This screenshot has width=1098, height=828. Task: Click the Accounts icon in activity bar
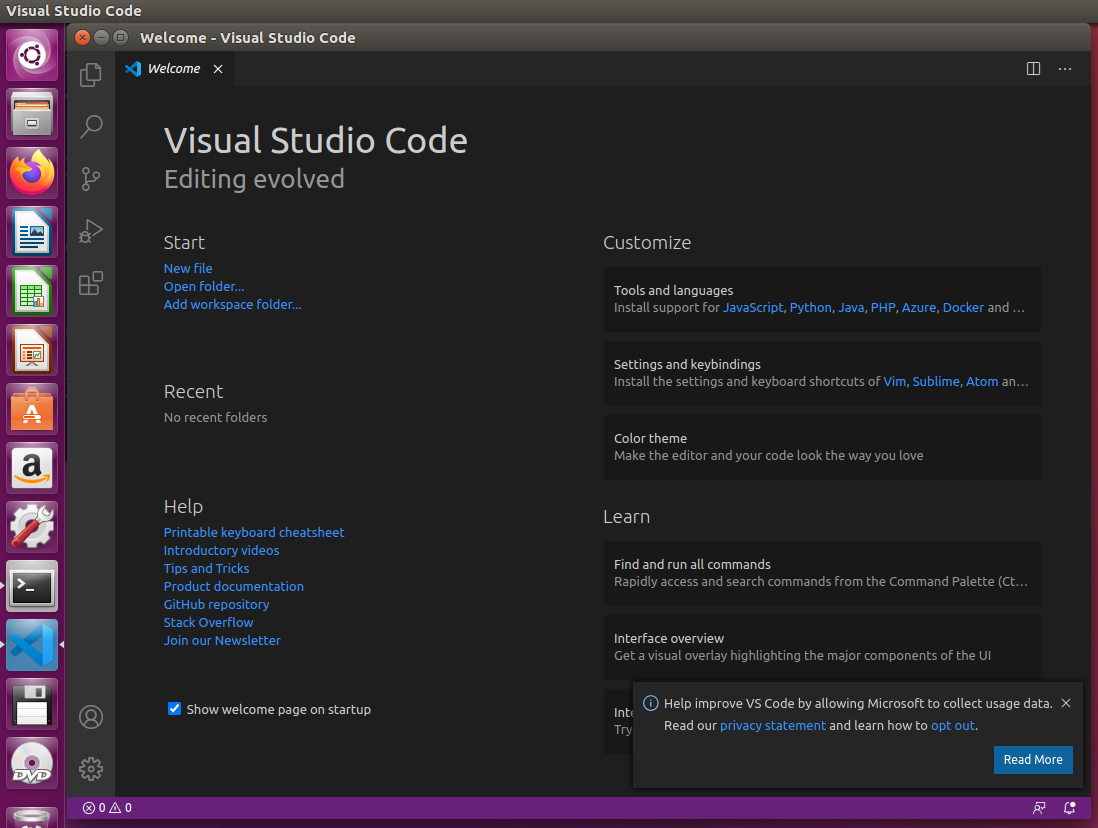[x=91, y=717]
